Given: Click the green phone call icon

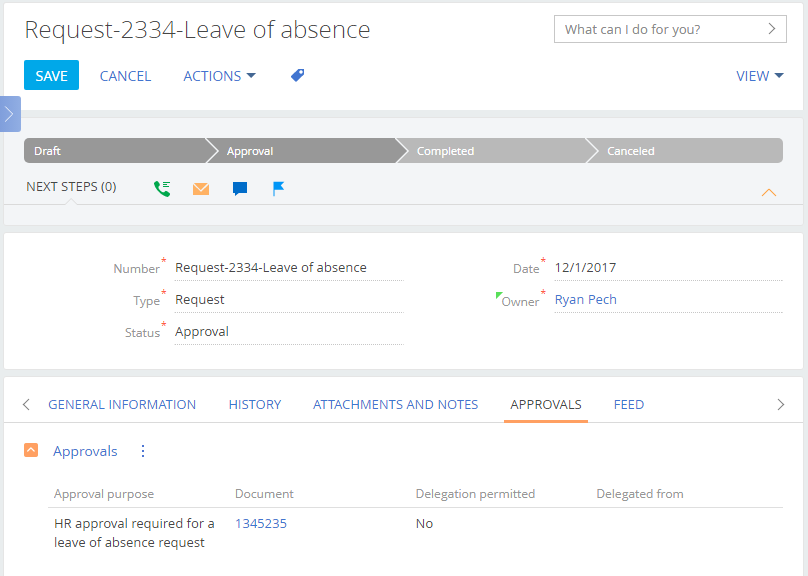Looking at the screenshot, I should (x=162, y=189).
